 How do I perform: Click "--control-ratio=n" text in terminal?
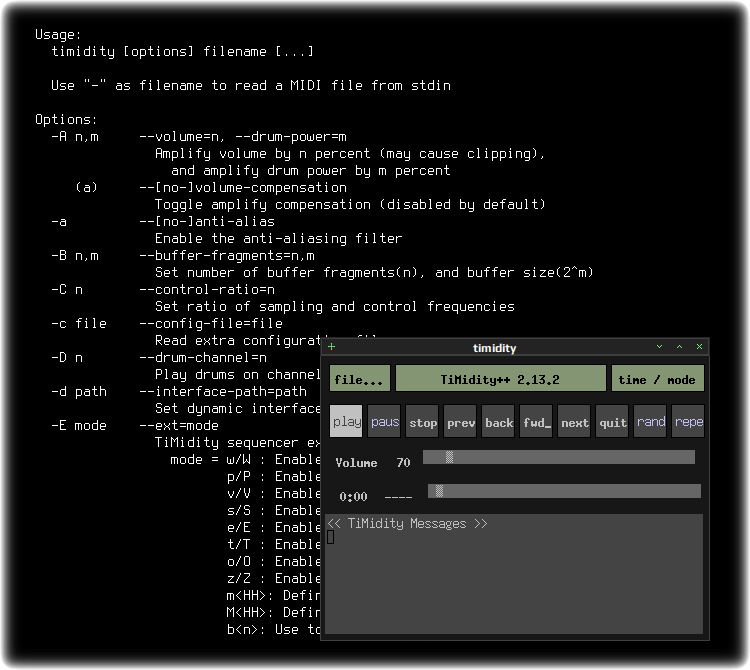pos(207,290)
